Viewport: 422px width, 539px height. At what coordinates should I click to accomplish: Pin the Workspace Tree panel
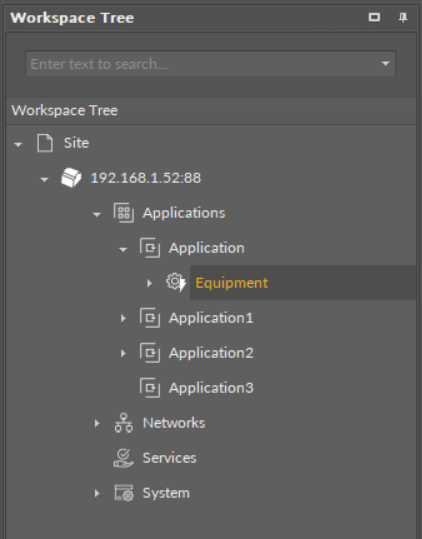click(x=403, y=17)
